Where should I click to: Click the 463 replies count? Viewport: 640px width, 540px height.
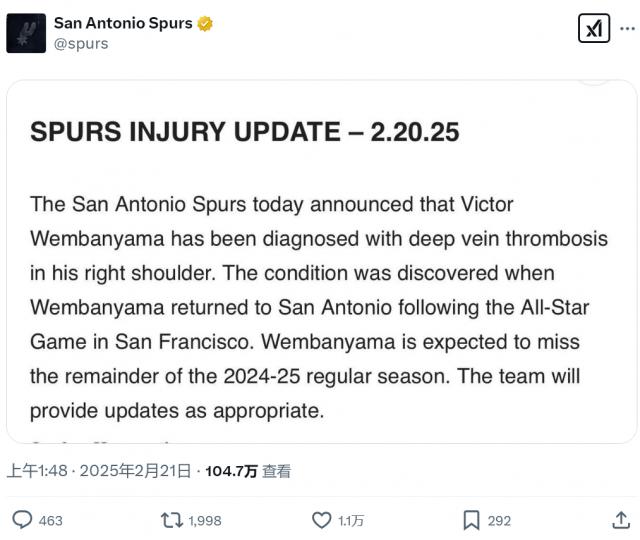coord(50,521)
